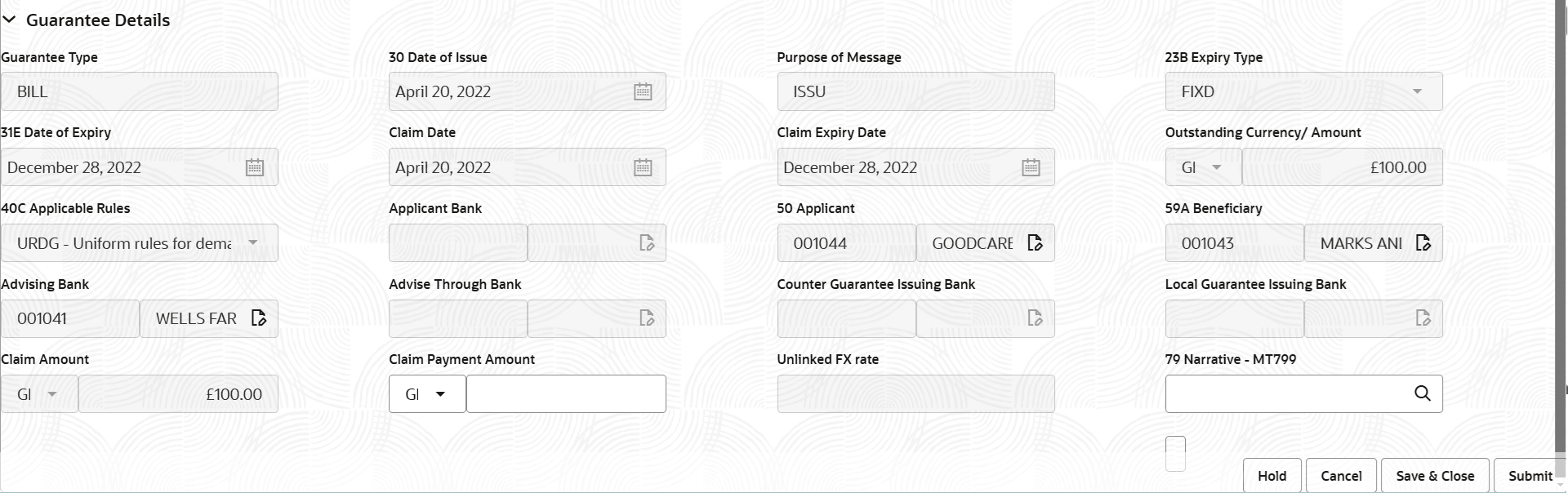1568x493 pixels.
Task: Click Outstanding Amount £100.00 field
Action: tap(1342, 167)
